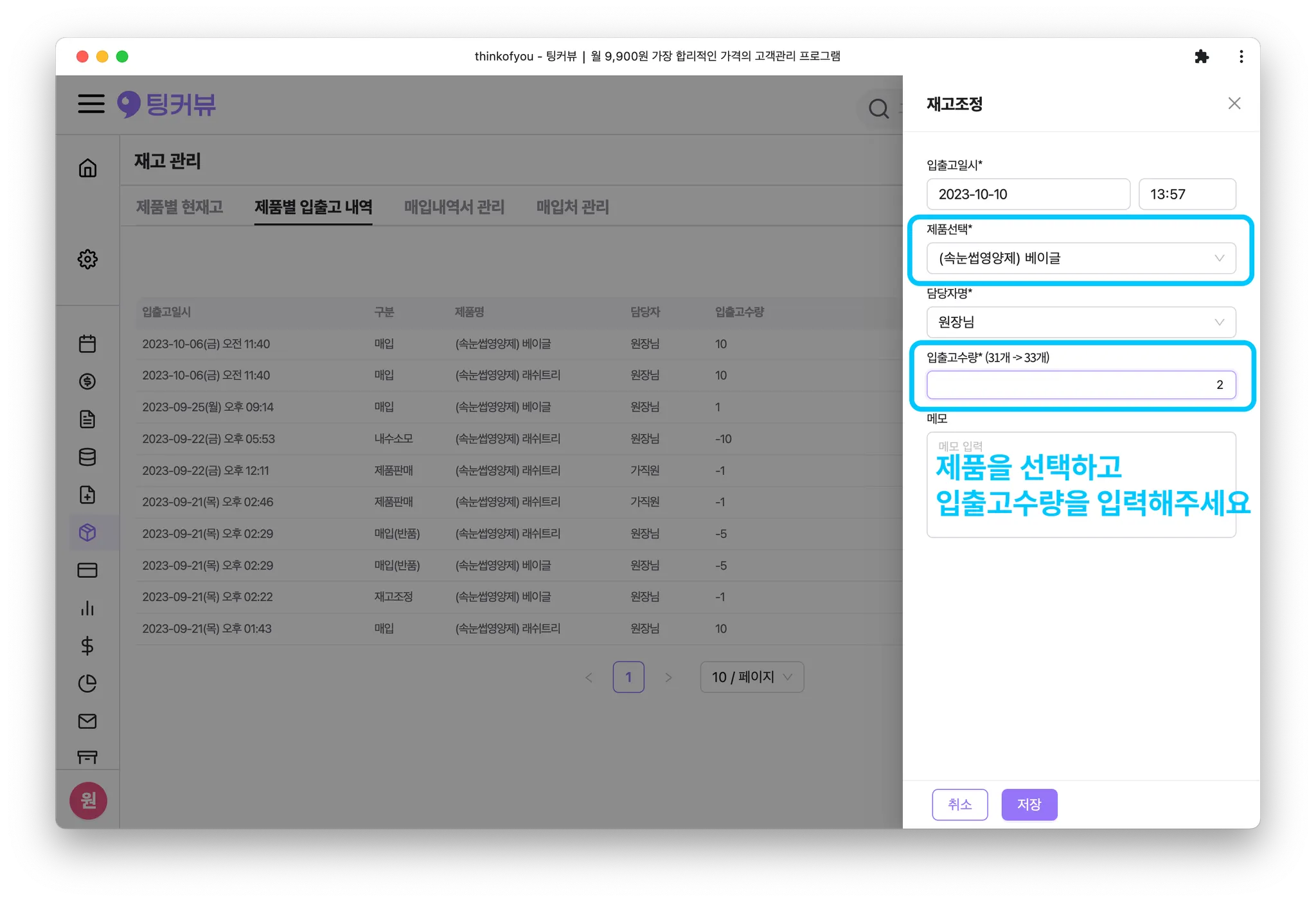
Task: Switch to the 제품별 현재고 tab
Action: [x=179, y=207]
